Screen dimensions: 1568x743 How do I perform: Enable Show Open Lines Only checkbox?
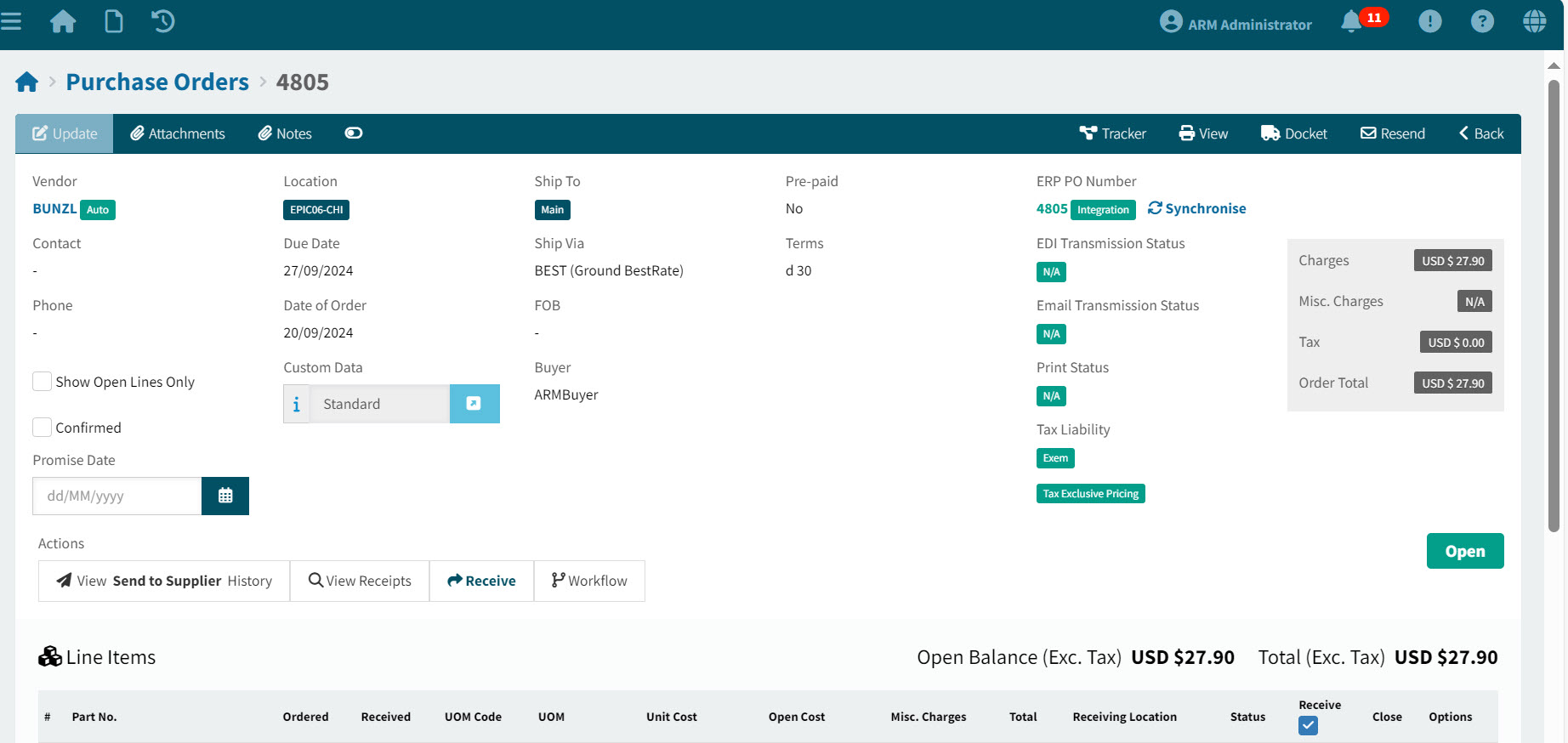pos(42,382)
